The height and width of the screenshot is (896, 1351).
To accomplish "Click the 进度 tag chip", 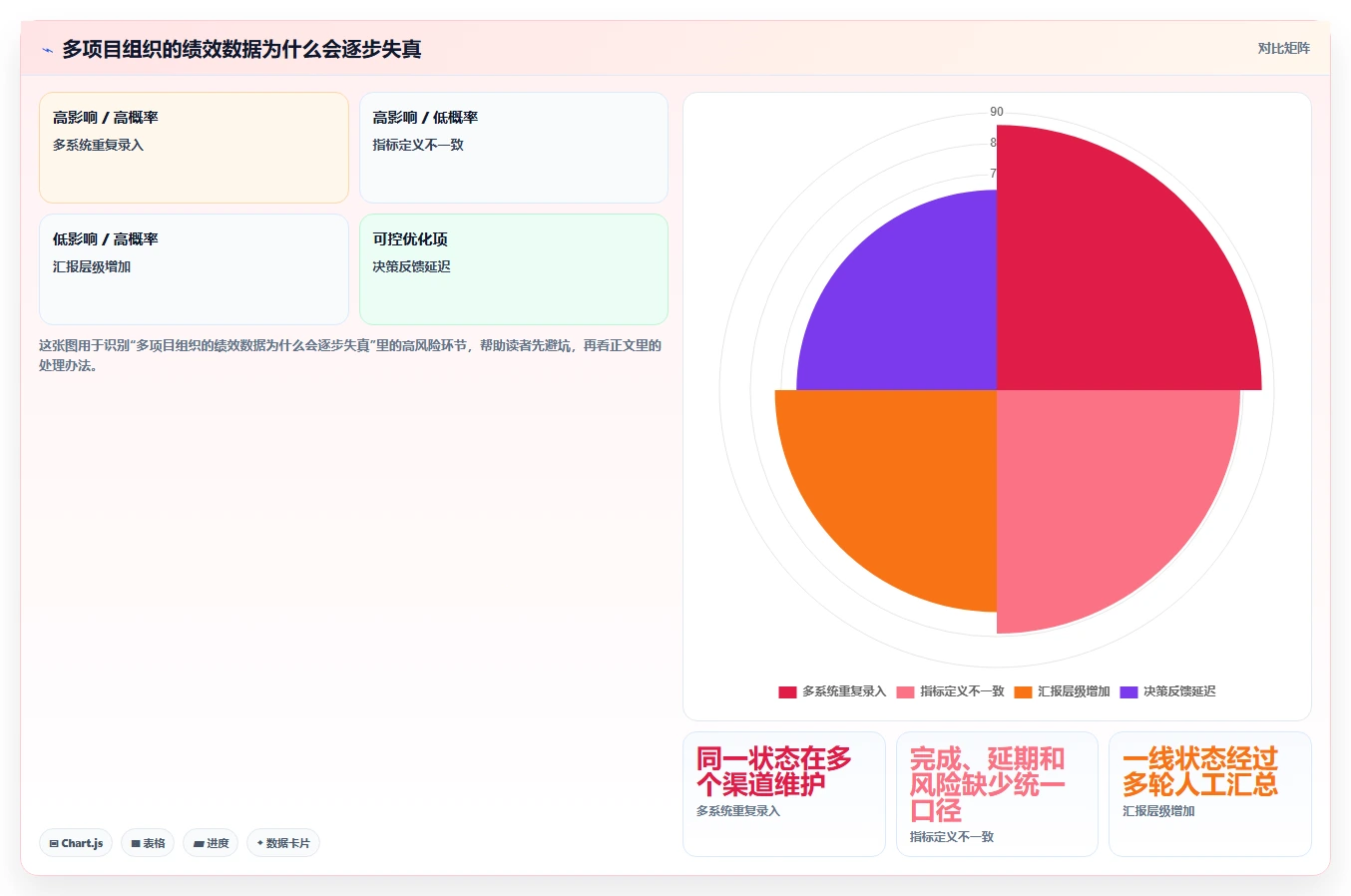I will pos(211,843).
